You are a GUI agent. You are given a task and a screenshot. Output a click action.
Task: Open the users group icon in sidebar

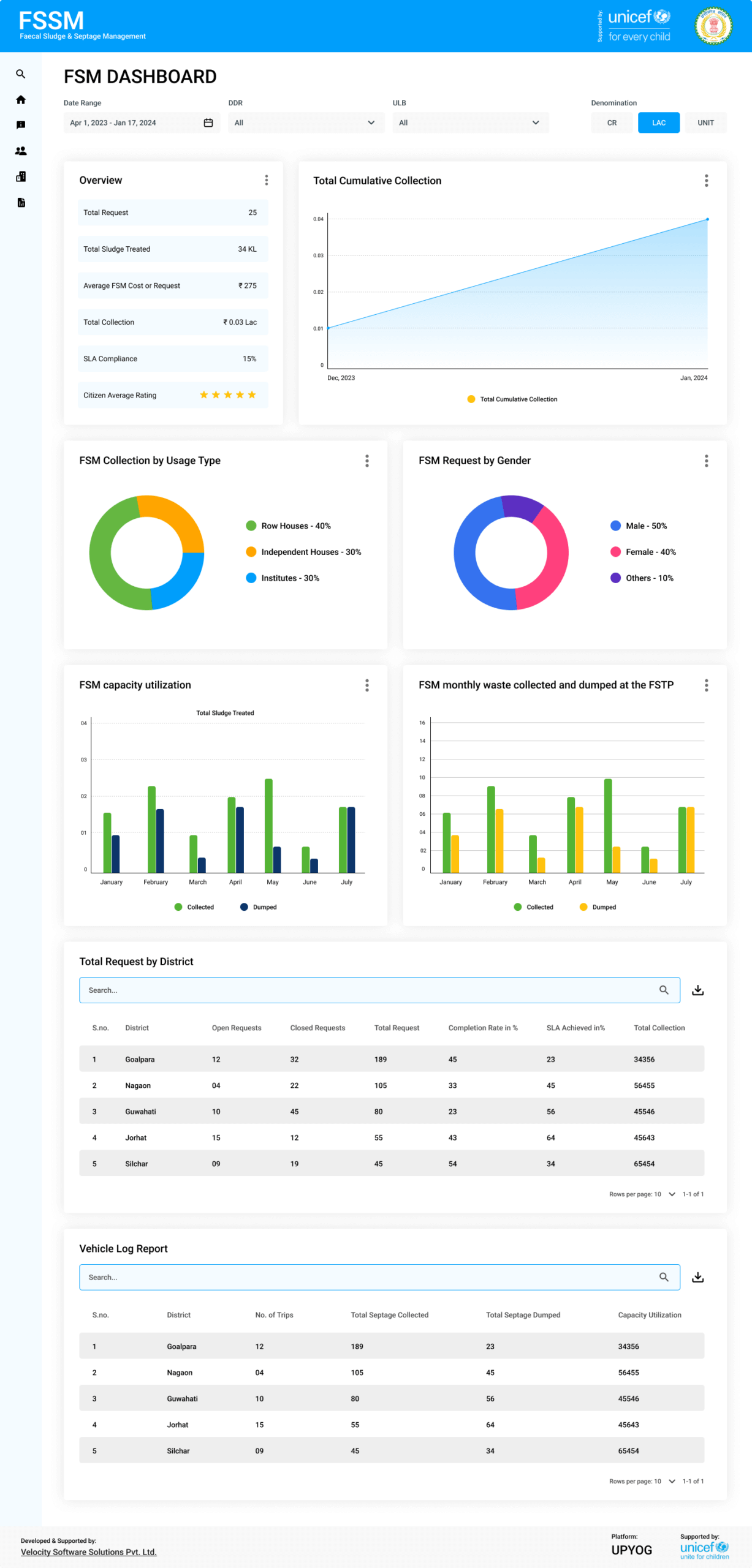21,151
